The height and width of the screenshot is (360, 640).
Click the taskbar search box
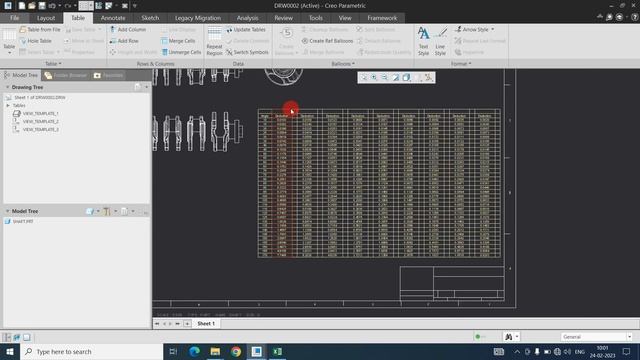click(91, 351)
